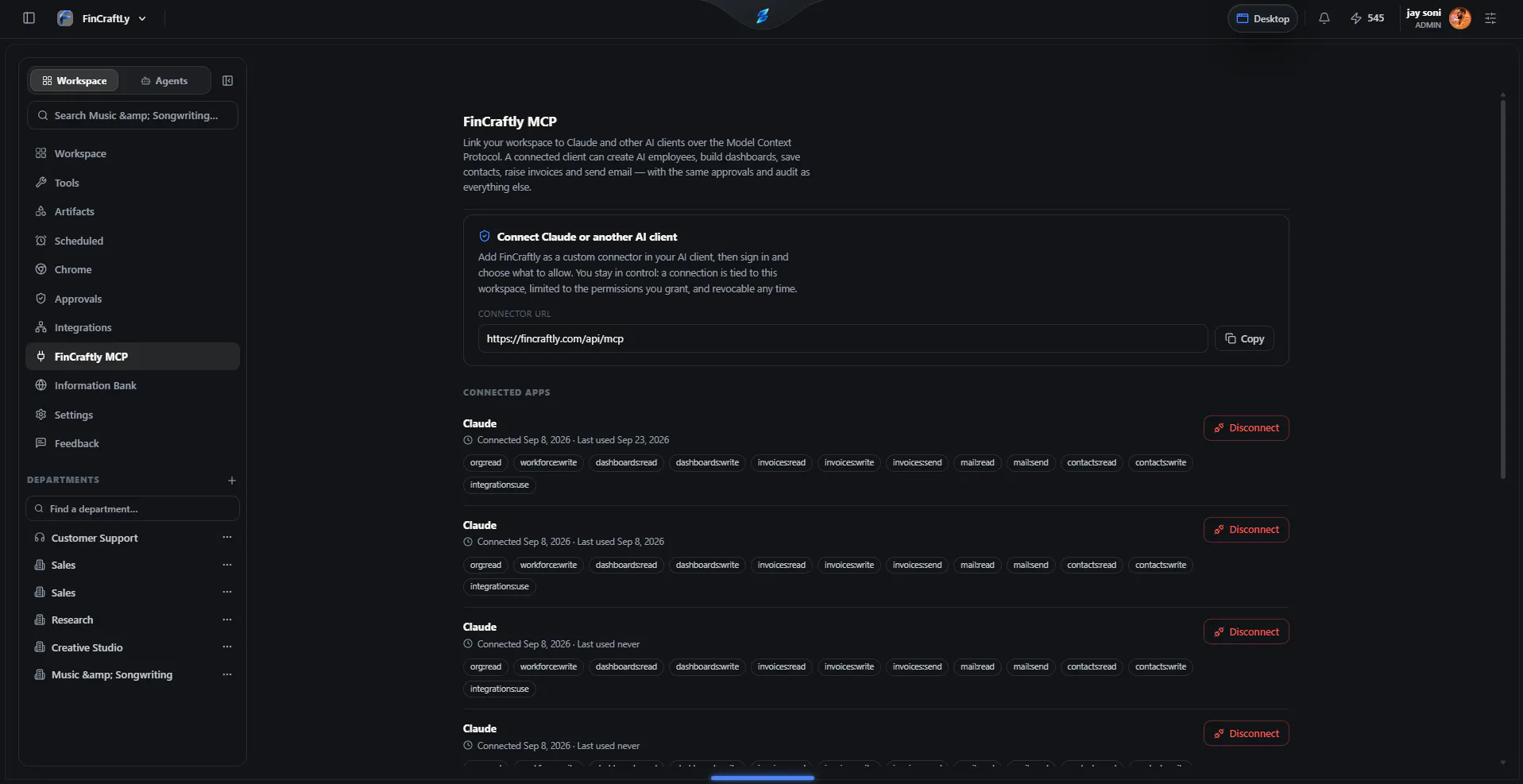
Task: Collapse the sidebar panel icon
Action: [x=228, y=80]
